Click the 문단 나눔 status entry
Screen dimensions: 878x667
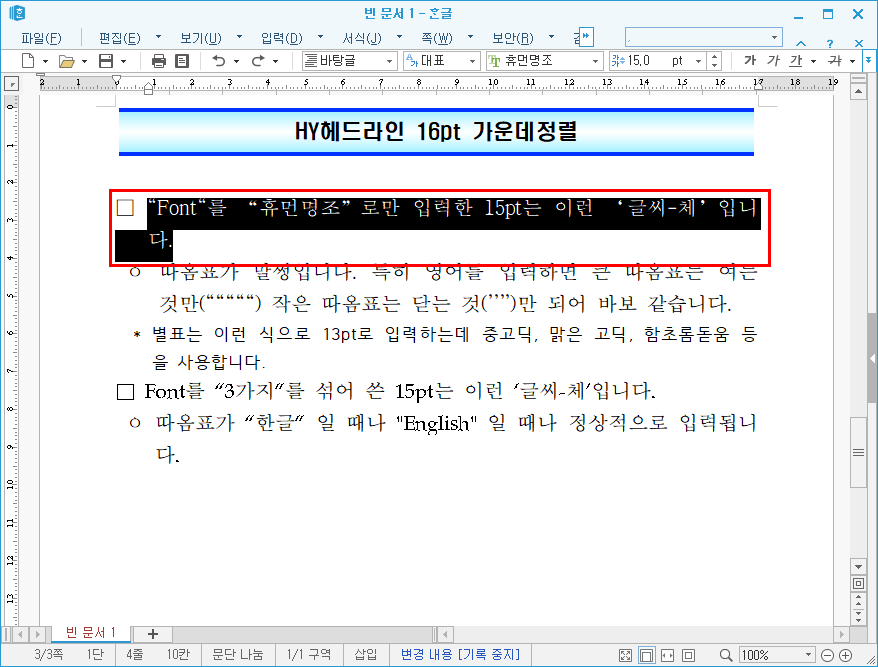[x=238, y=654]
